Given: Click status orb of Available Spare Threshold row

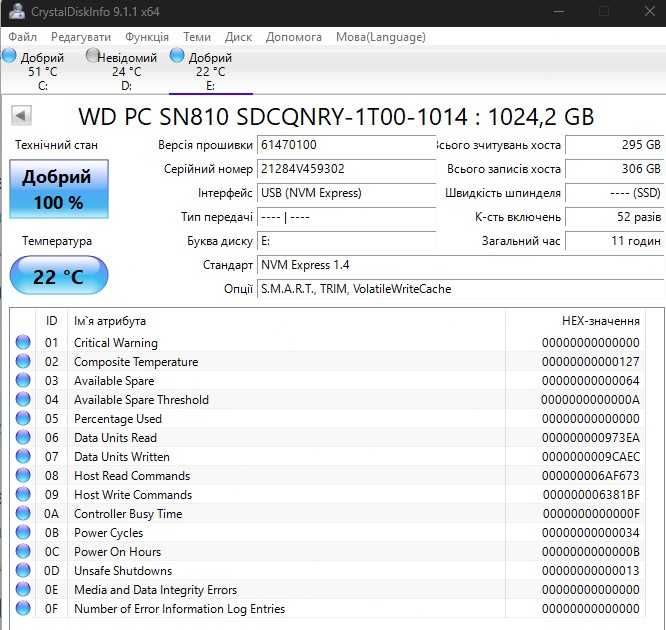Looking at the screenshot, I should tap(23, 399).
